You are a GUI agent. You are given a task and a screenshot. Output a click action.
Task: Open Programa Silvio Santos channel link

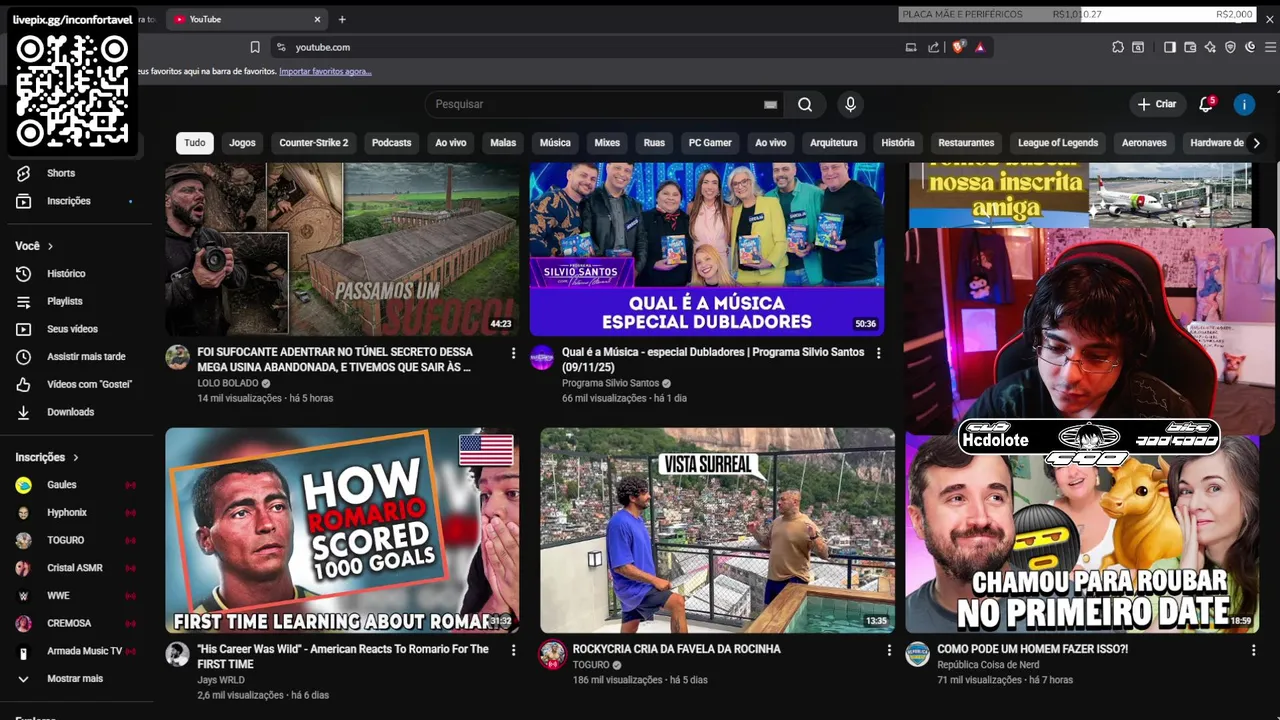610,383
